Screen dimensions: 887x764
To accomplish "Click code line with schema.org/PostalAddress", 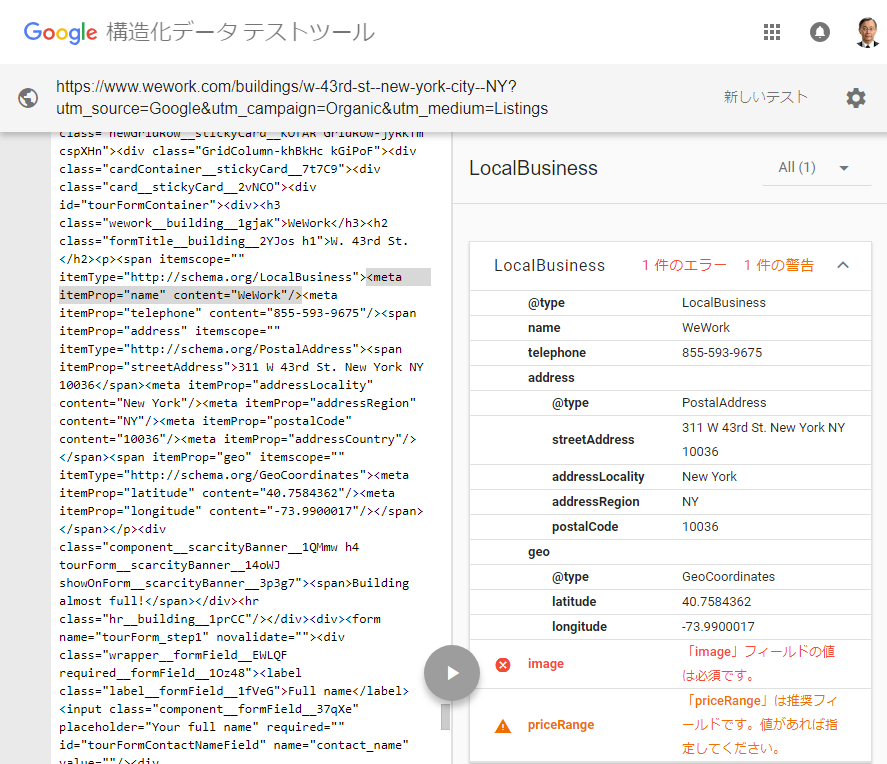I will tap(230, 349).
